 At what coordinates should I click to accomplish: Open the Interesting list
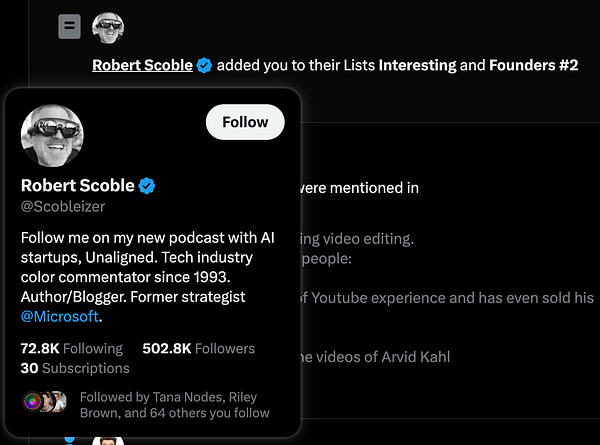(x=417, y=65)
